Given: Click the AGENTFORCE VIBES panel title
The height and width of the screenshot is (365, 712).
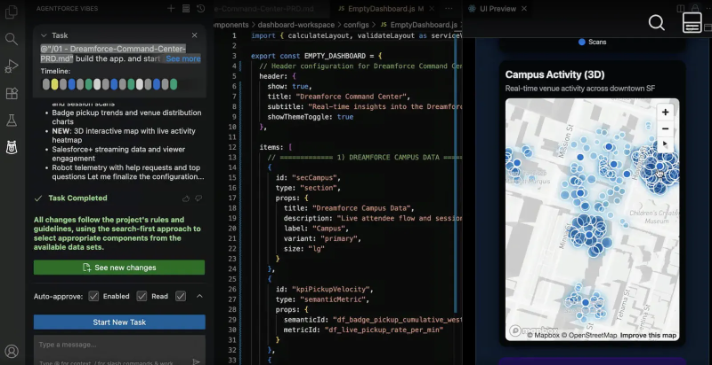Looking at the screenshot, I should (x=67, y=9).
